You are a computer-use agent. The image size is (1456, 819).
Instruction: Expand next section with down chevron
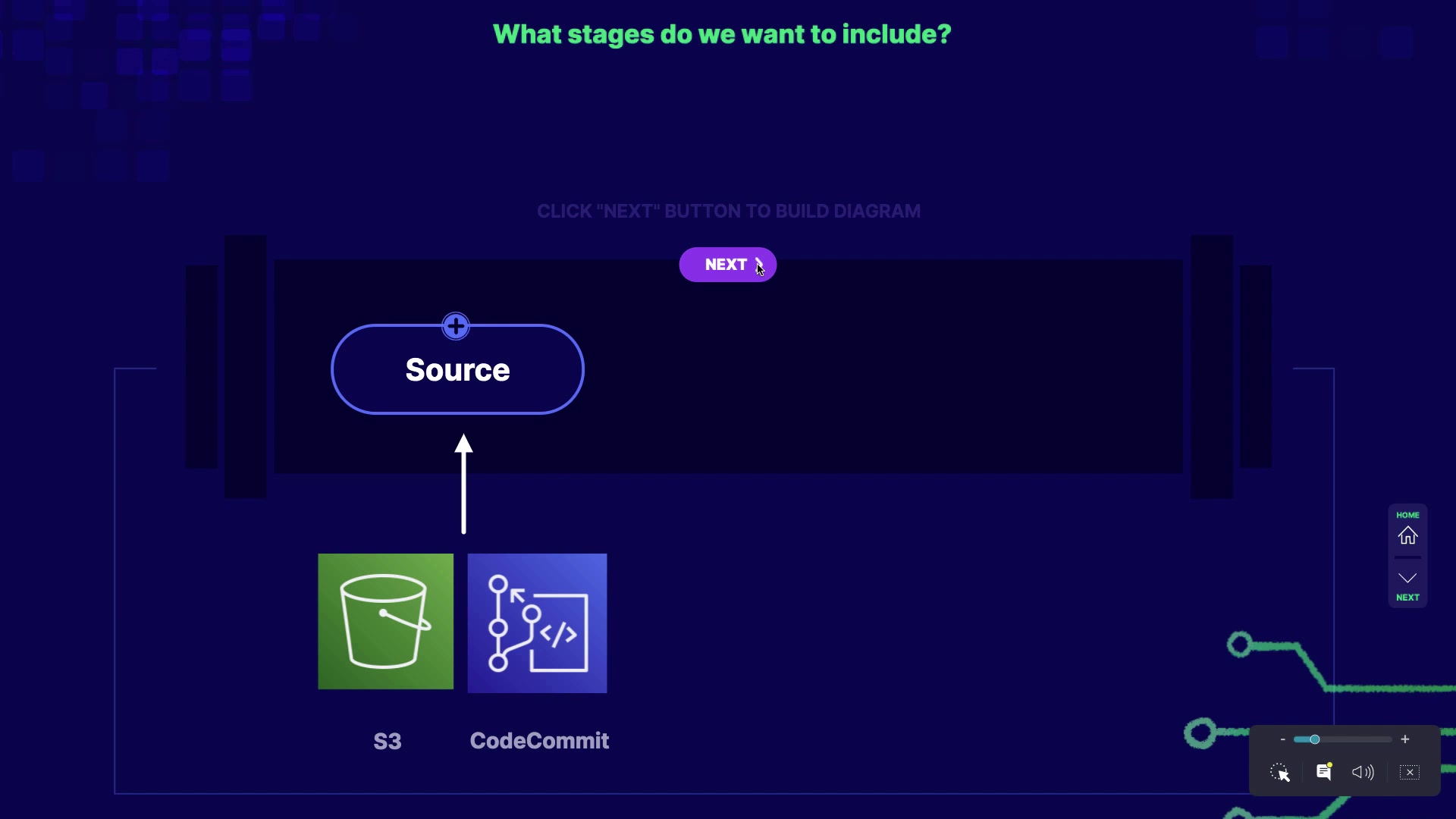coord(1407,578)
